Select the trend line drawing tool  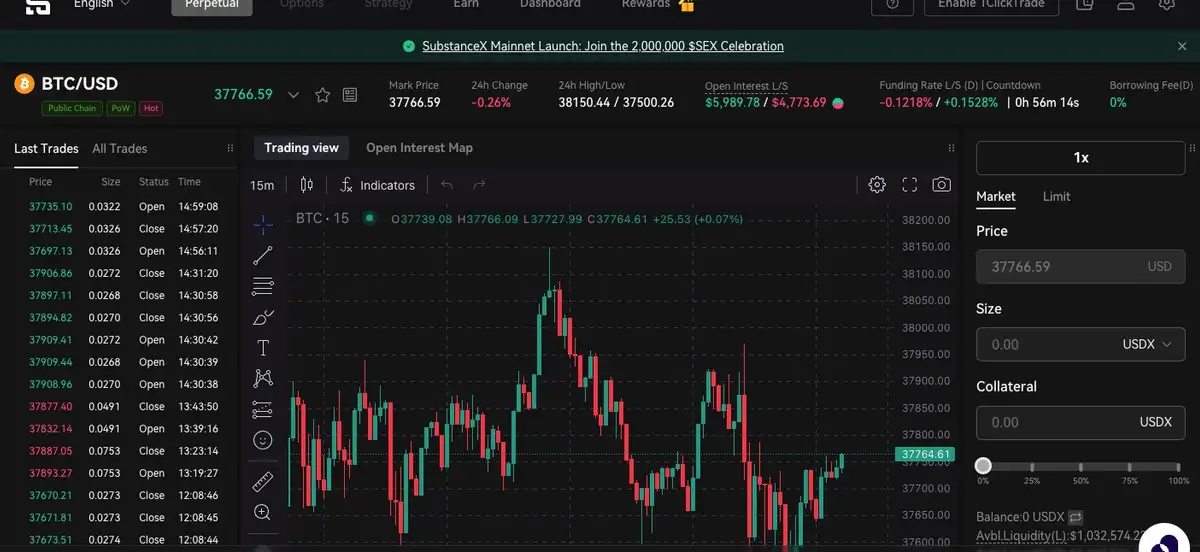tap(263, 255)
